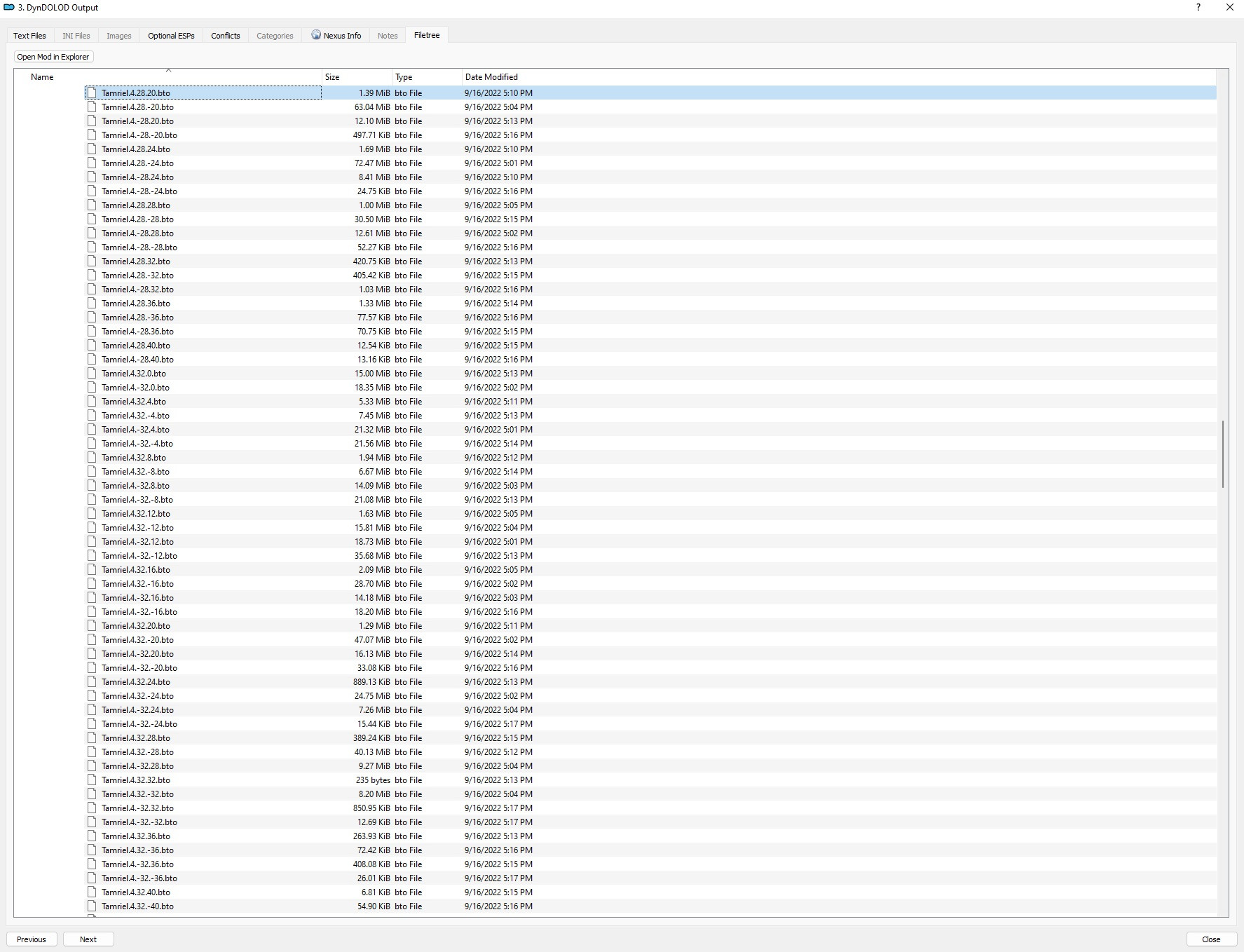Select file Tamriel.4.-32.-32.bto
1244x952 pixels.
(139, 822)
